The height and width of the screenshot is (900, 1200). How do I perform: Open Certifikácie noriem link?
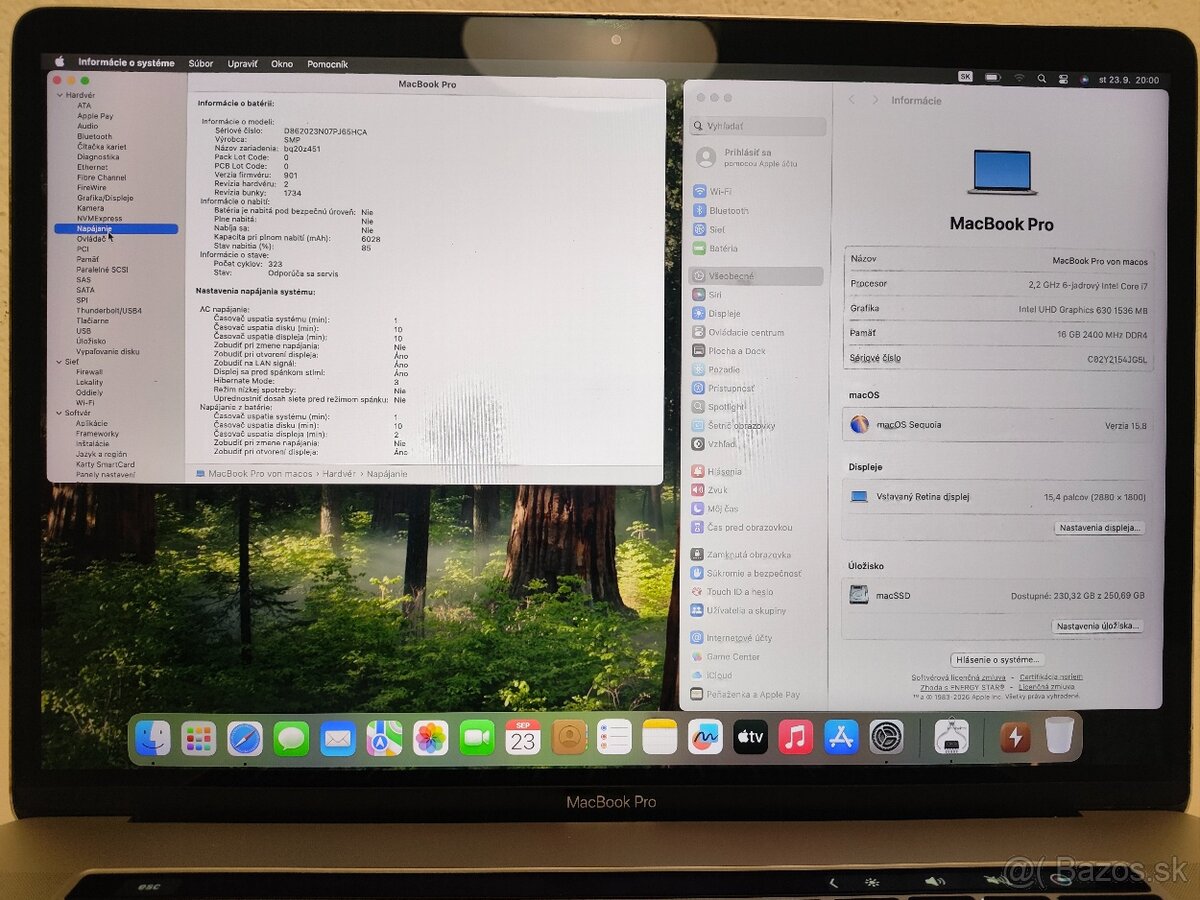pyautogui.click(x=1051, y=677)
